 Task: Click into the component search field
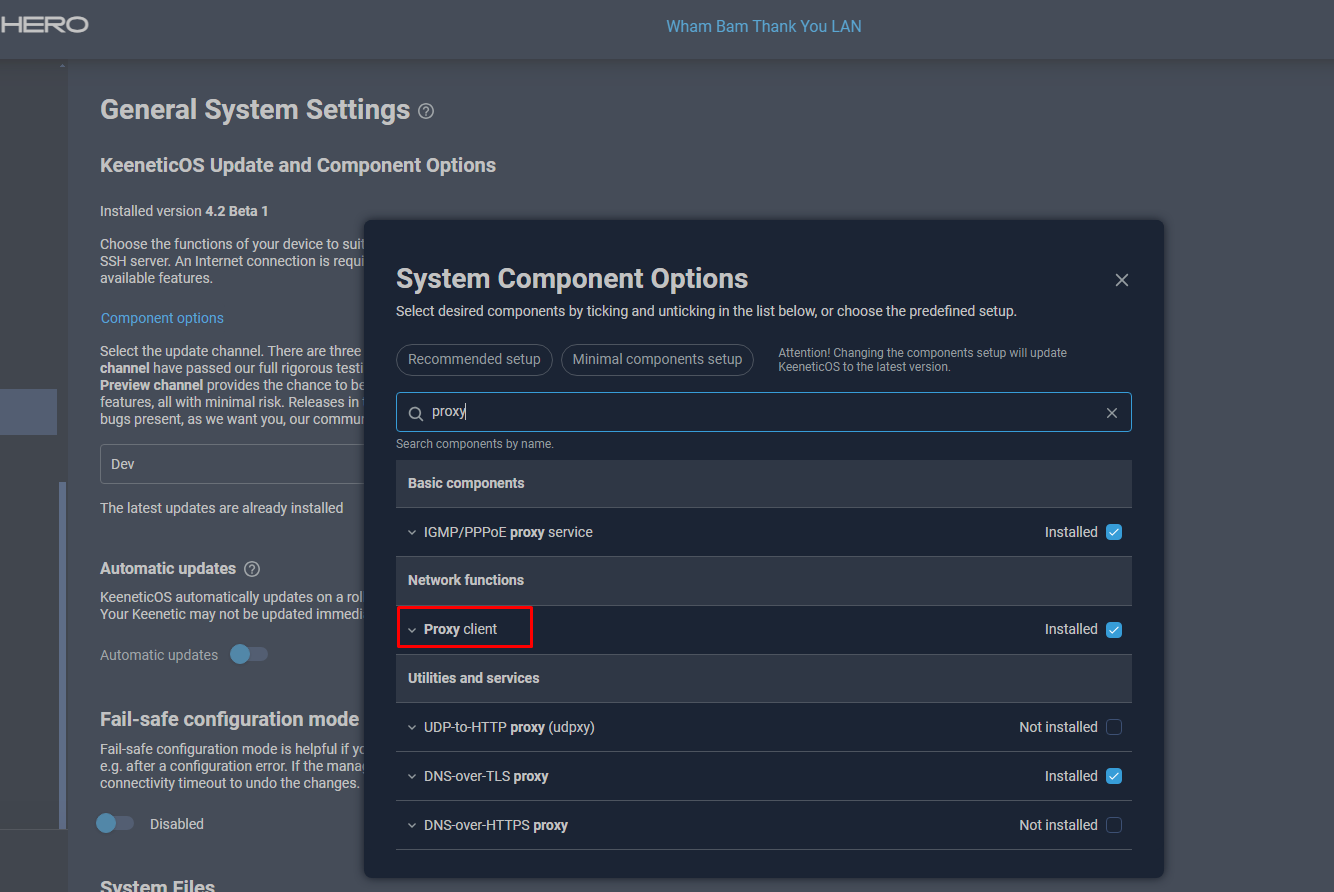click(x=764, y=412)
